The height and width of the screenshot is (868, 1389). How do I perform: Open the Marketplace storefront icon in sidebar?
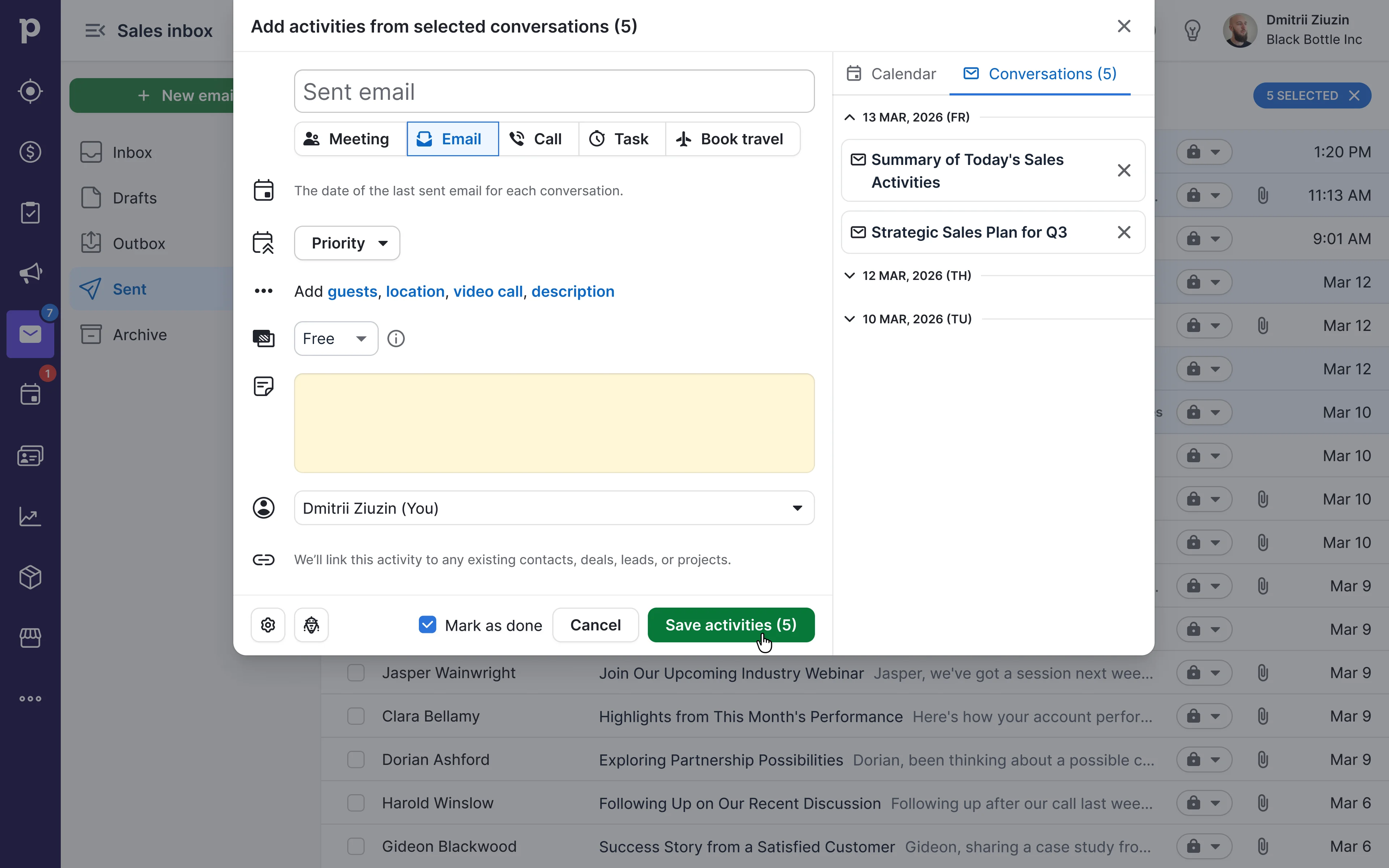[x=30, y=638]
